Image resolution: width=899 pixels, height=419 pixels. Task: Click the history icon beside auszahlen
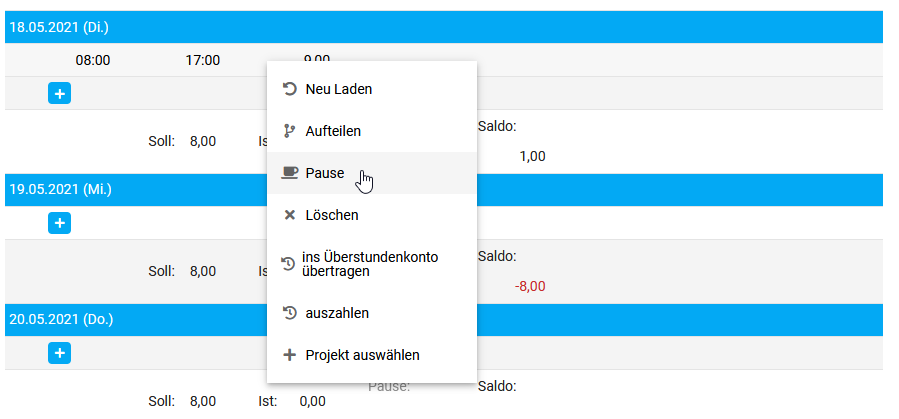tap(290, 313)
